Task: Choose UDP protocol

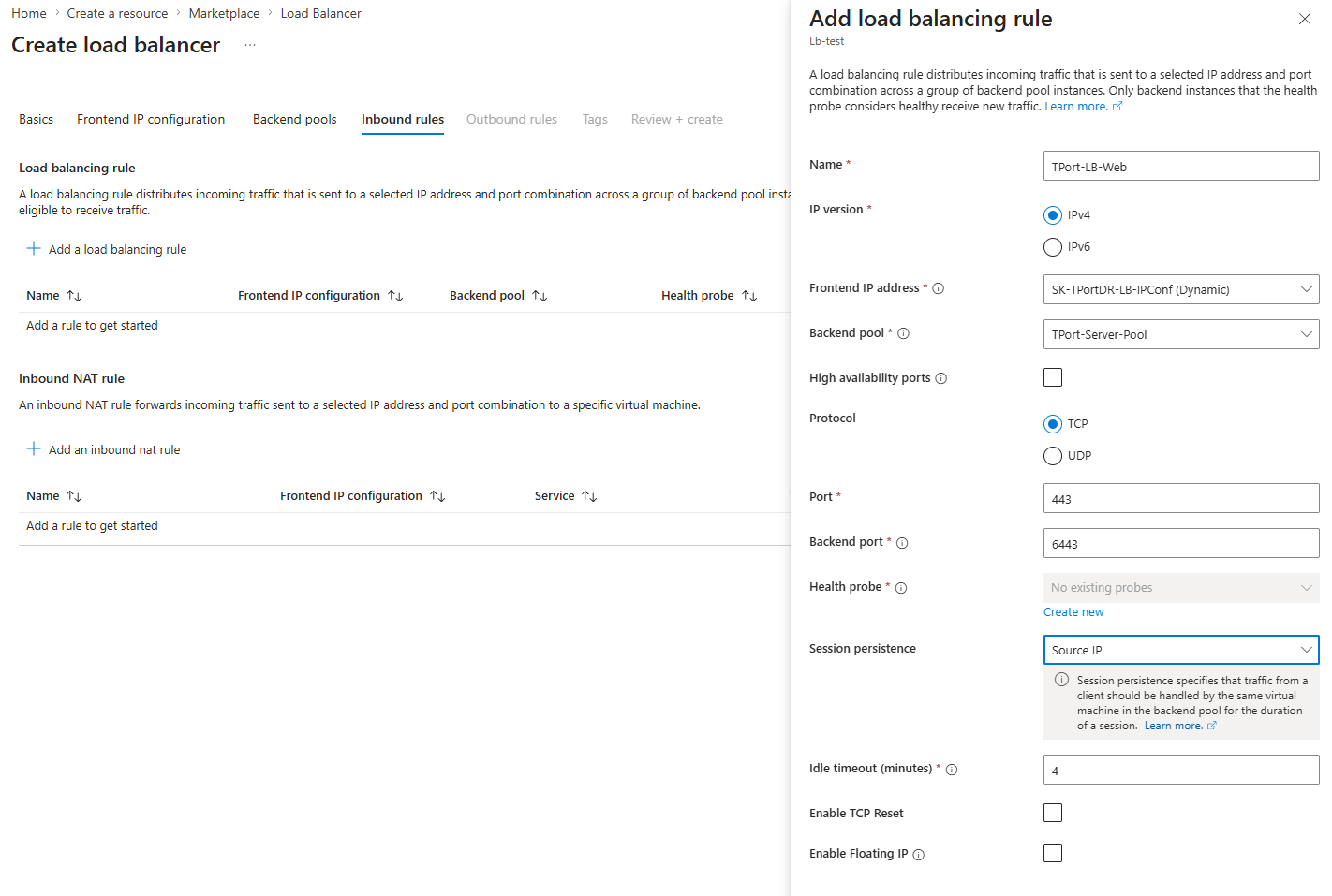Action: pyautogui.click(x=1053, y=456)
